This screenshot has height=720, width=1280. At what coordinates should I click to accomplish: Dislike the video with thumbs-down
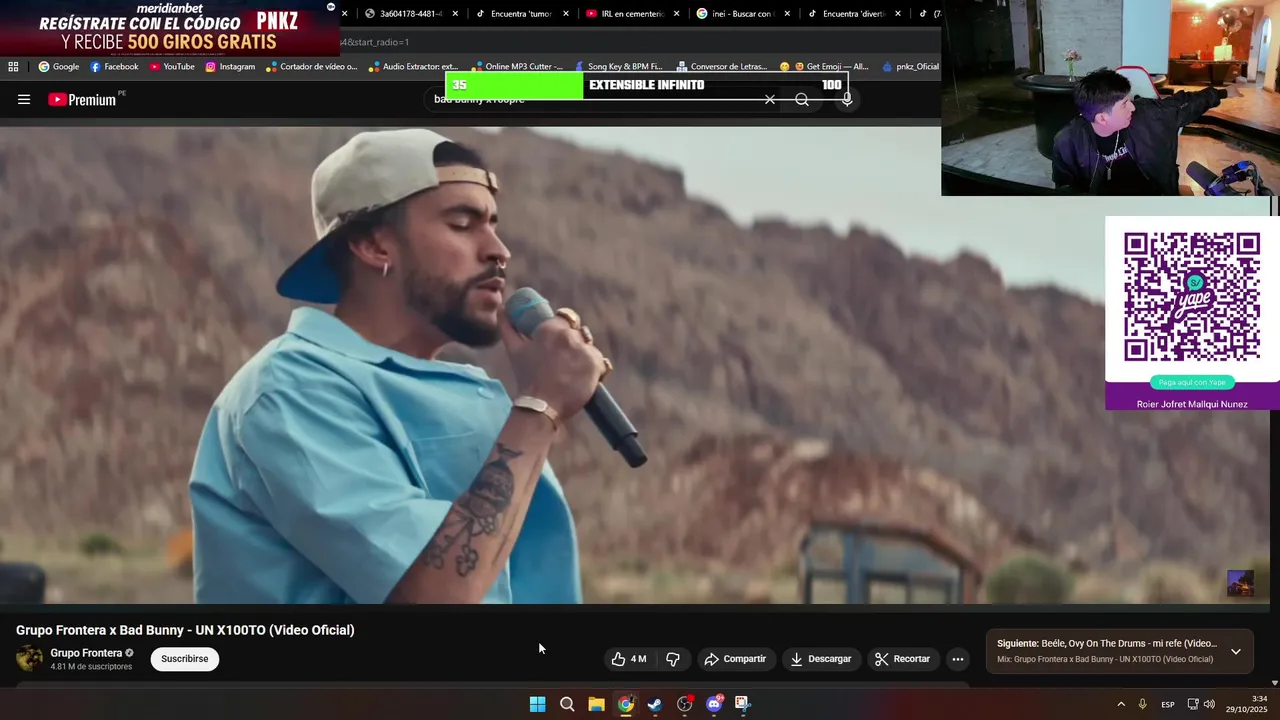click(x=673, y=659)
